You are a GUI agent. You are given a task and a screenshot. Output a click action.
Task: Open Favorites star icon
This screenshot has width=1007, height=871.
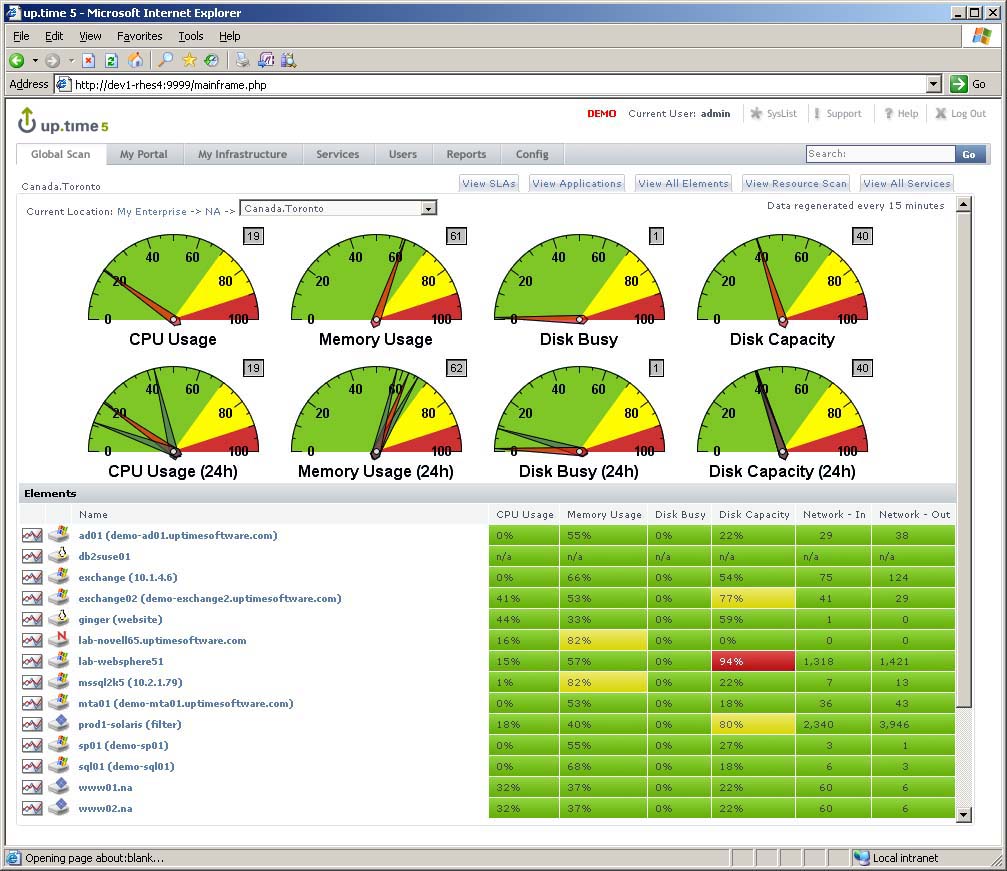point(189,60)
